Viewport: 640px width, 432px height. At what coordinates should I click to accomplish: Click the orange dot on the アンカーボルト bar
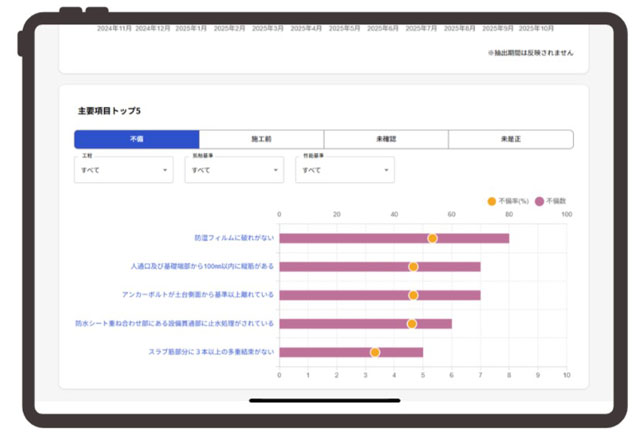tap(413, 295)
